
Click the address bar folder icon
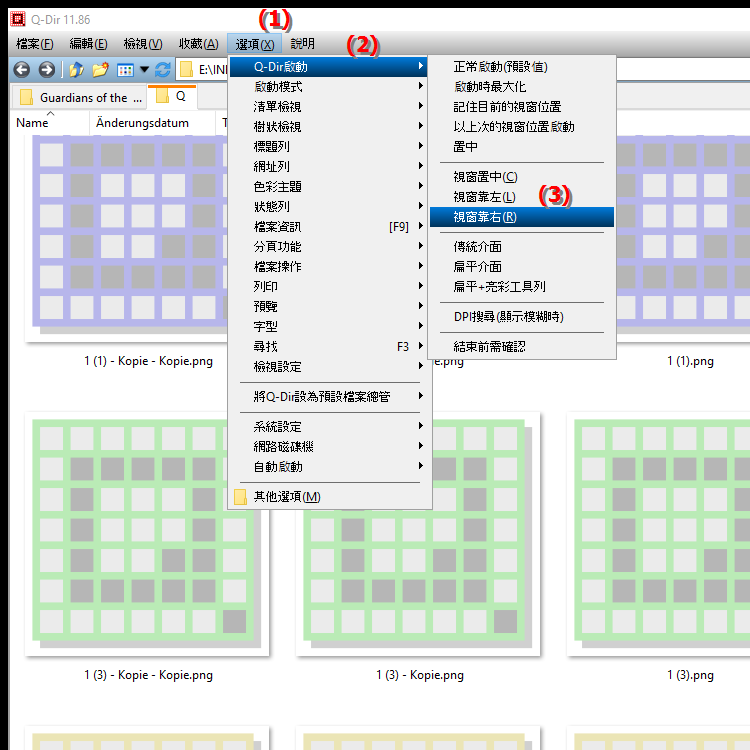pyautogui.click(x=186, y=70)
